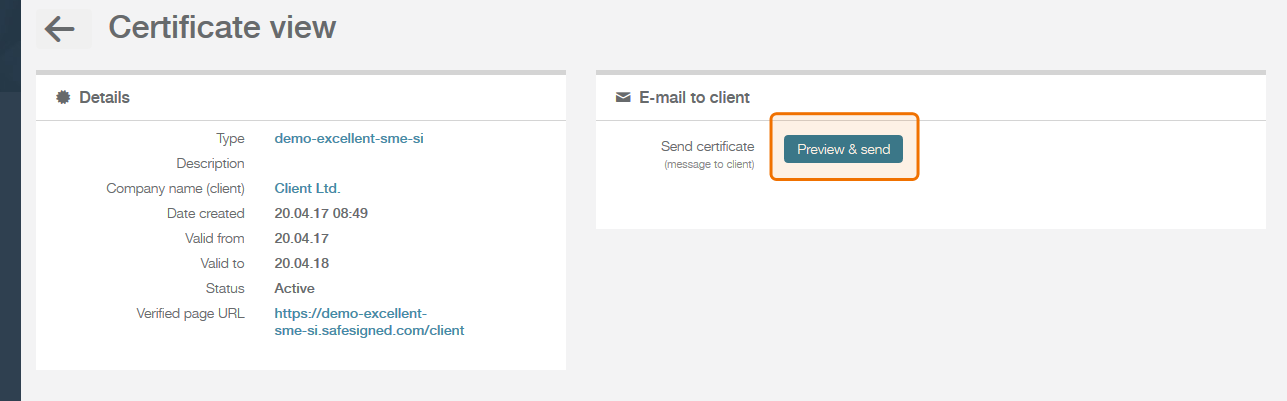
Task: Click the Send certificate label
Action: [708, 146]
